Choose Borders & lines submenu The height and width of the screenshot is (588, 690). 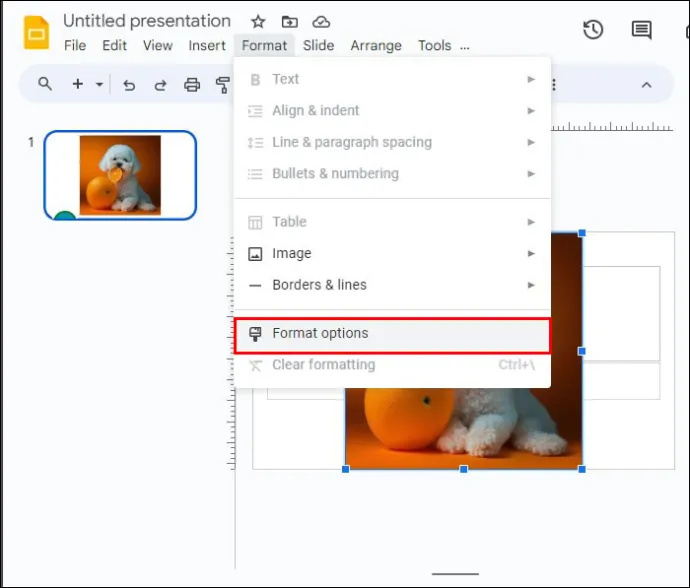(392, 285)
